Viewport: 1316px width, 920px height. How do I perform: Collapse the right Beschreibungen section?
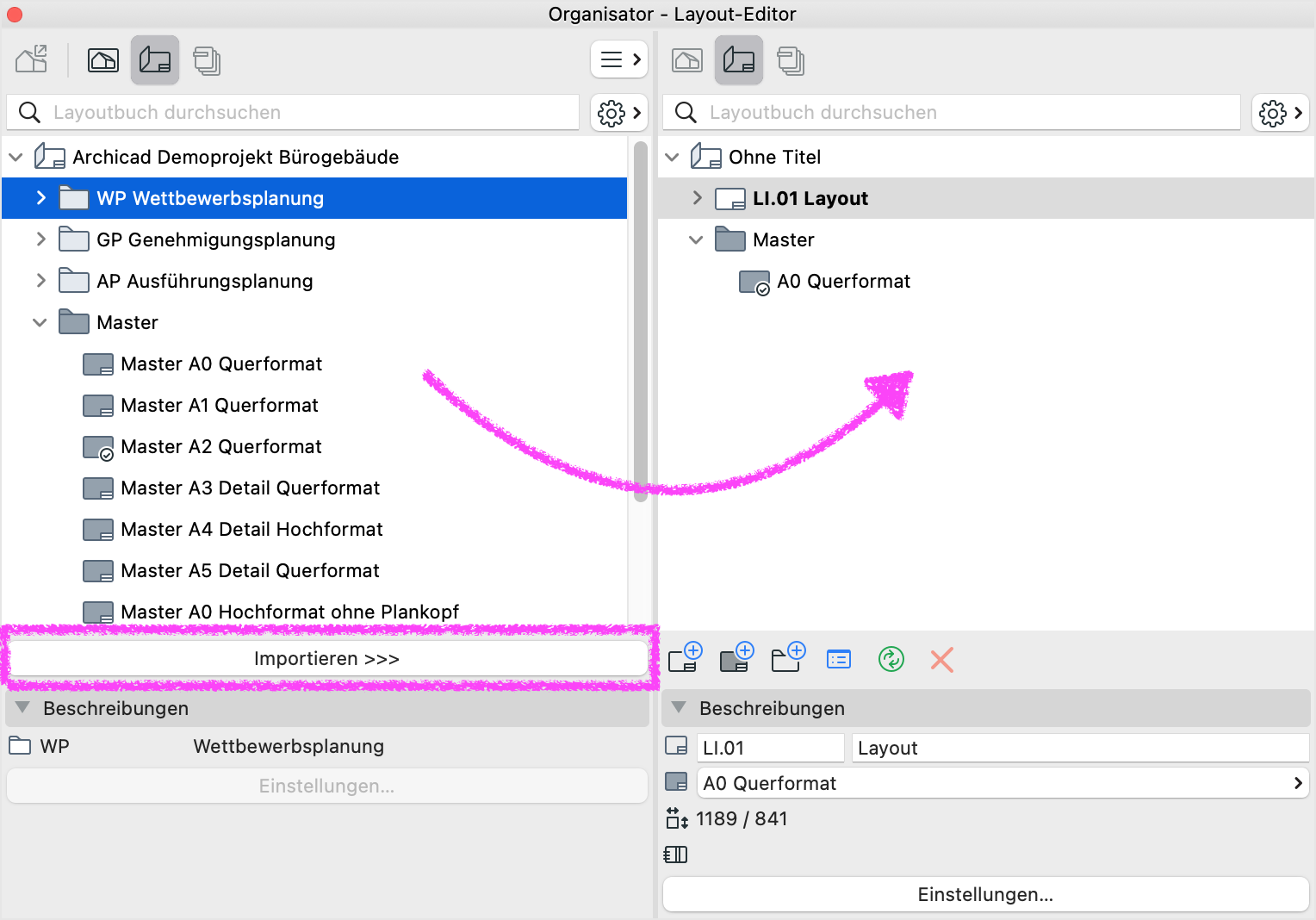coord(679,708)
